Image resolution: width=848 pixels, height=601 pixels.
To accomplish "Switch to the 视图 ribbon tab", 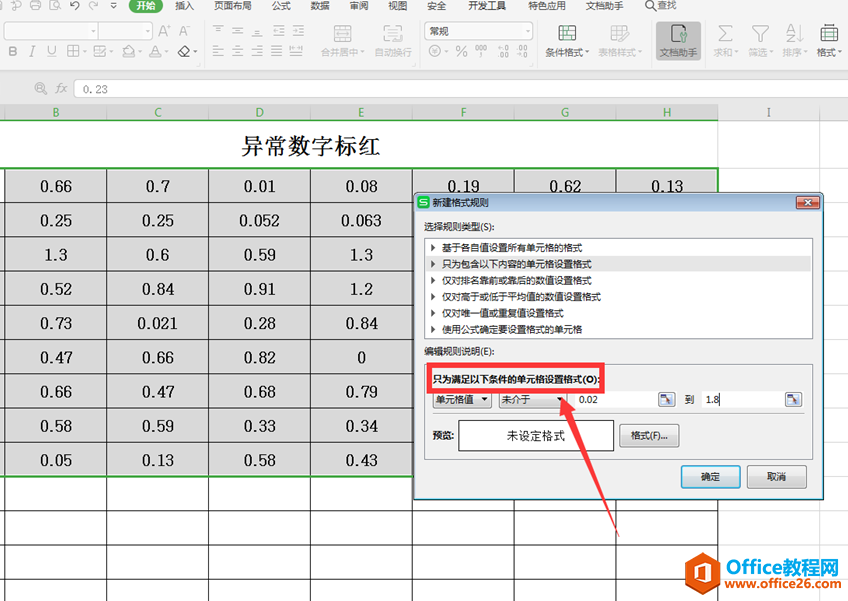I will [x=398, y=5].
